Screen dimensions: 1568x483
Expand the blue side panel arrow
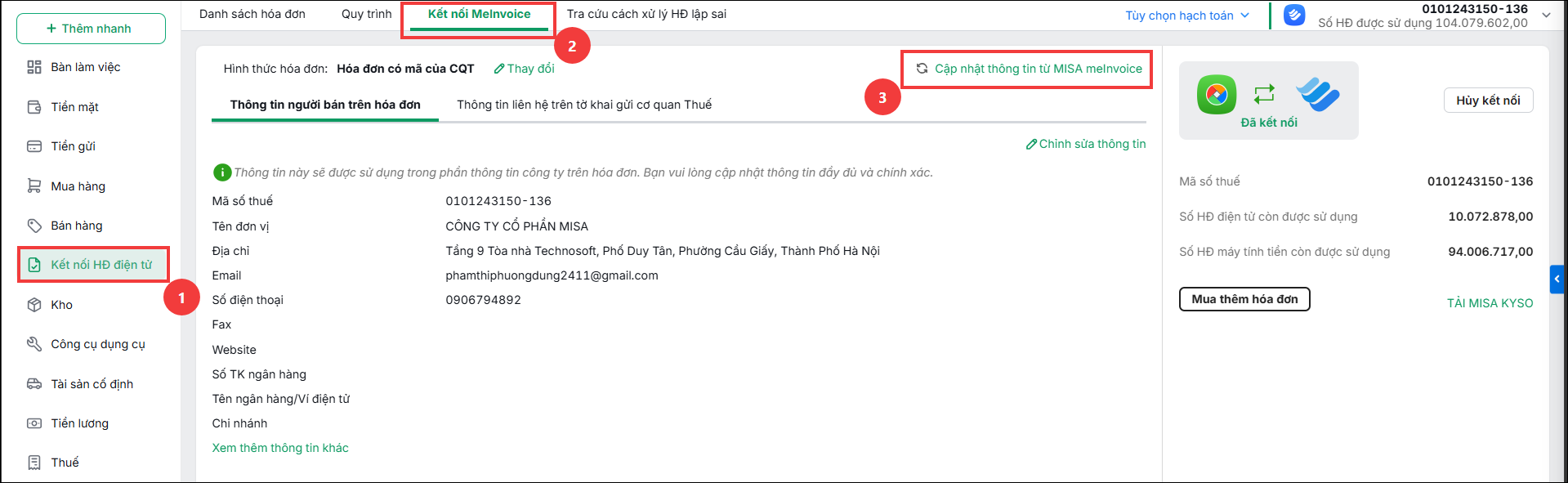1557,279
